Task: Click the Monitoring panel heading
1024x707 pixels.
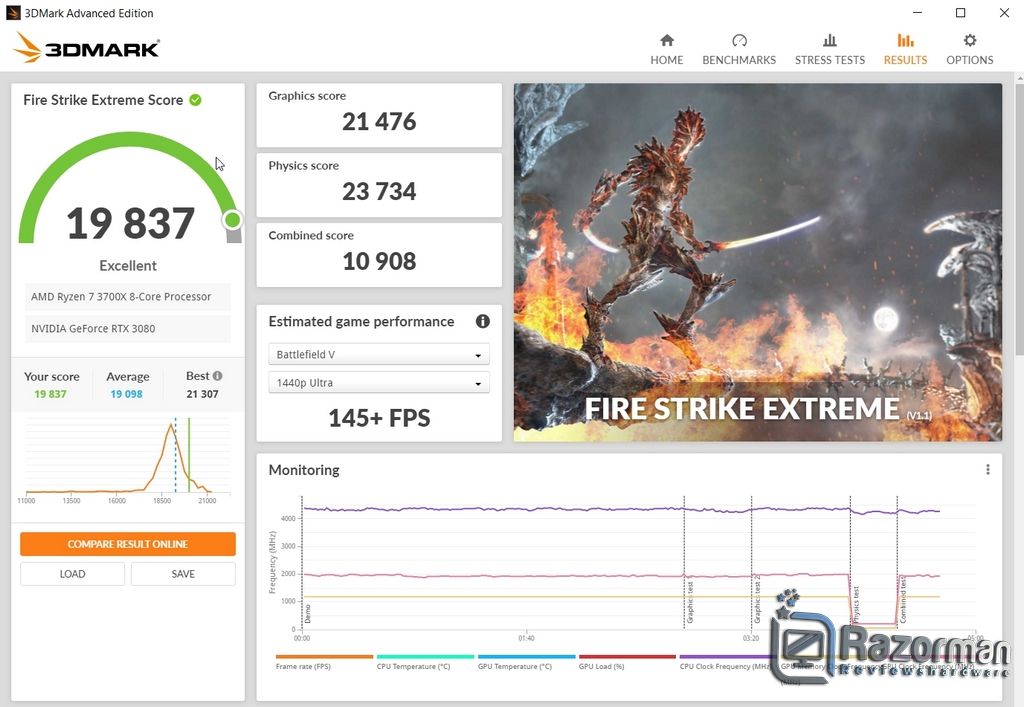Action: pyautogui.click(x=304, y=470)
